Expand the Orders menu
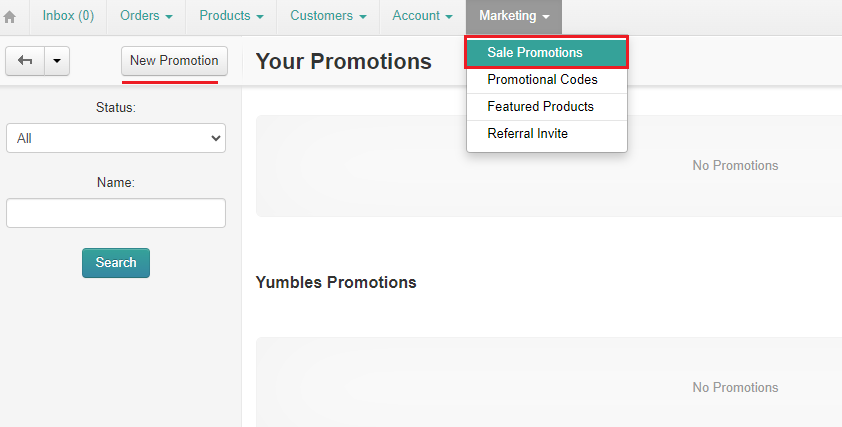842x427 pixels. click(x=146, y=16)
